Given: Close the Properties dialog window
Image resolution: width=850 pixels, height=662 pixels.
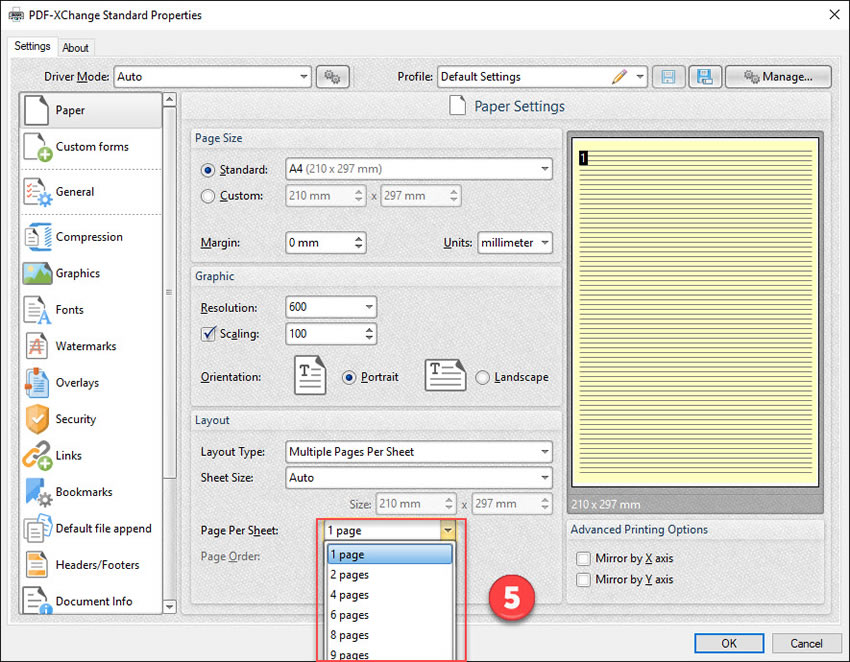Looking at the screenshot, I should click(834, 15).
